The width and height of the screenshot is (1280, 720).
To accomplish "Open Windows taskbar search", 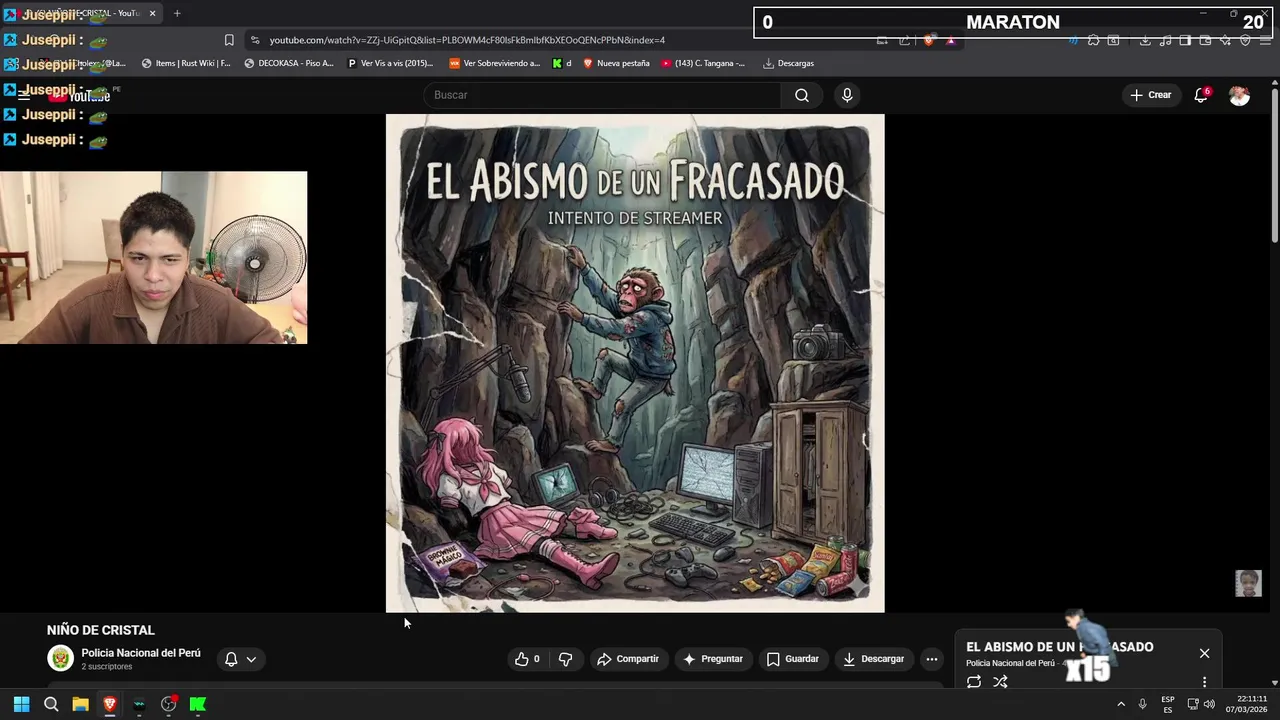I will pos(51,704).
